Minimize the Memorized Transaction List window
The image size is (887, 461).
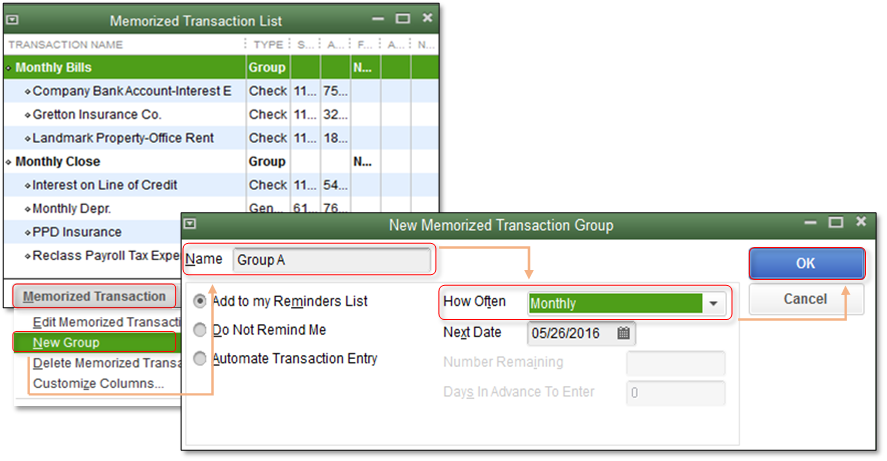click(x=378, y=19)
